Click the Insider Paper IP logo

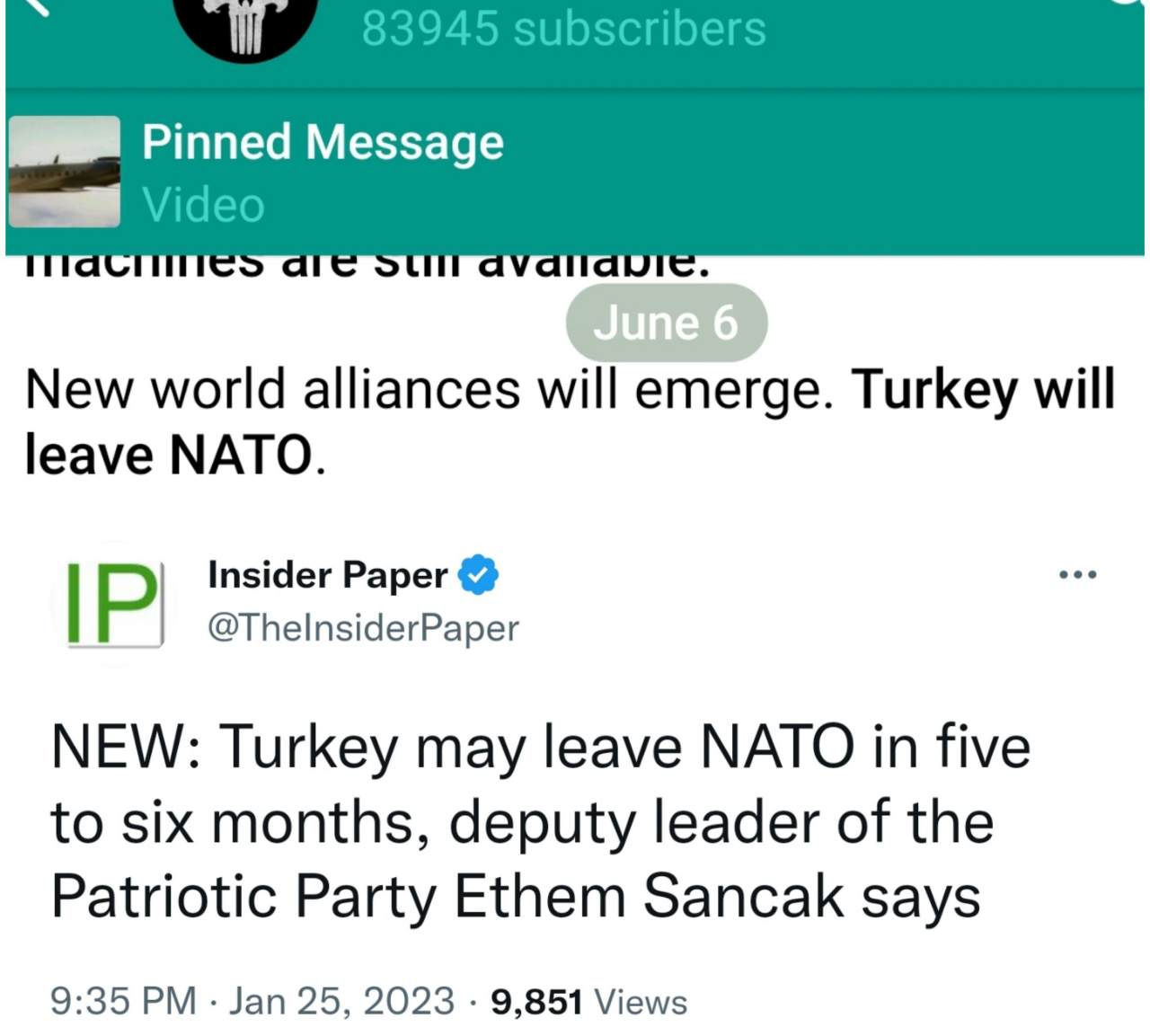click(114, 603)
